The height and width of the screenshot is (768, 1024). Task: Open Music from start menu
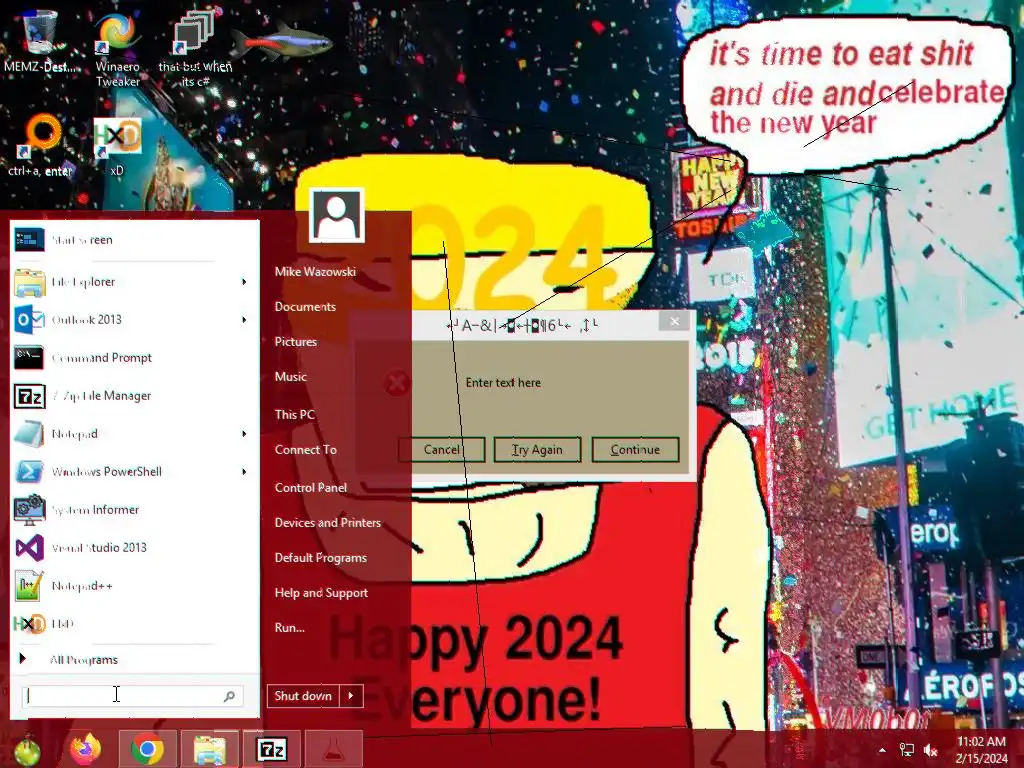click(291, 377)
